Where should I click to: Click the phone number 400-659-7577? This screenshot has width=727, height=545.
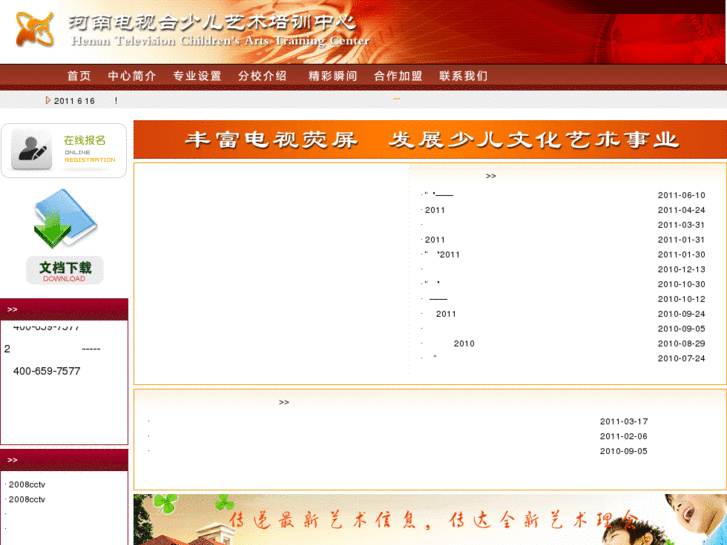(x=47, y=371)
